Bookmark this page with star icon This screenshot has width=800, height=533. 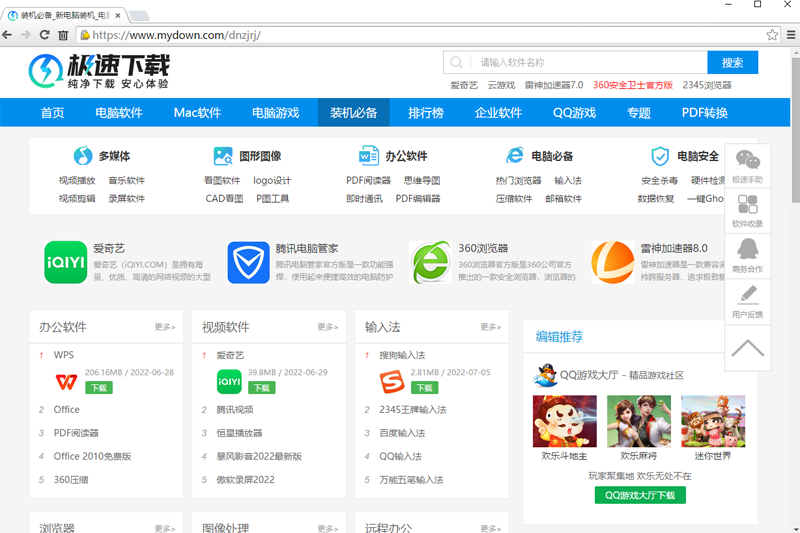coord(773,35)
